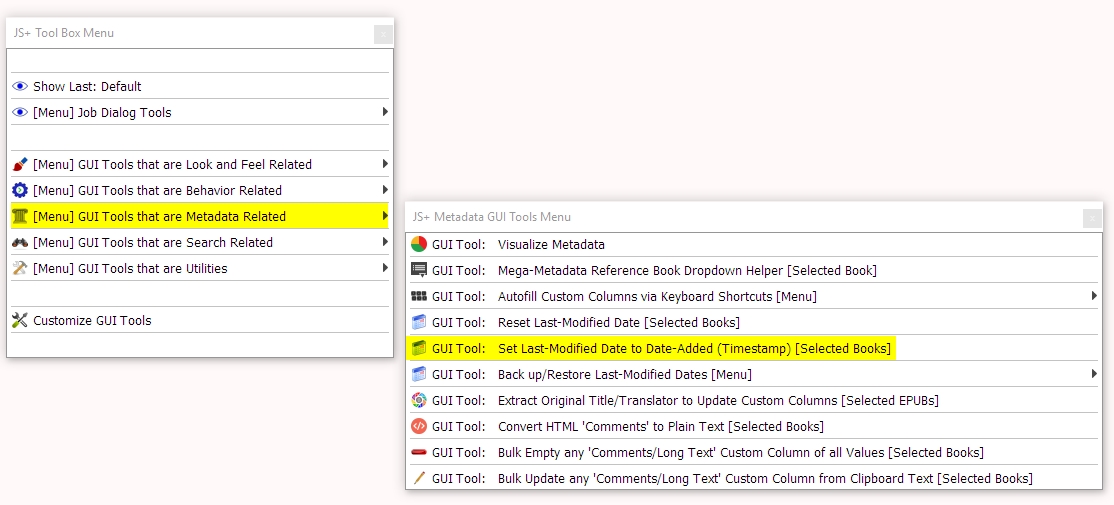The image size is (1114, 505).
Task: Expand the Back up/Restore Last-Modified Dates arrow
Action: pos(1094,374)
